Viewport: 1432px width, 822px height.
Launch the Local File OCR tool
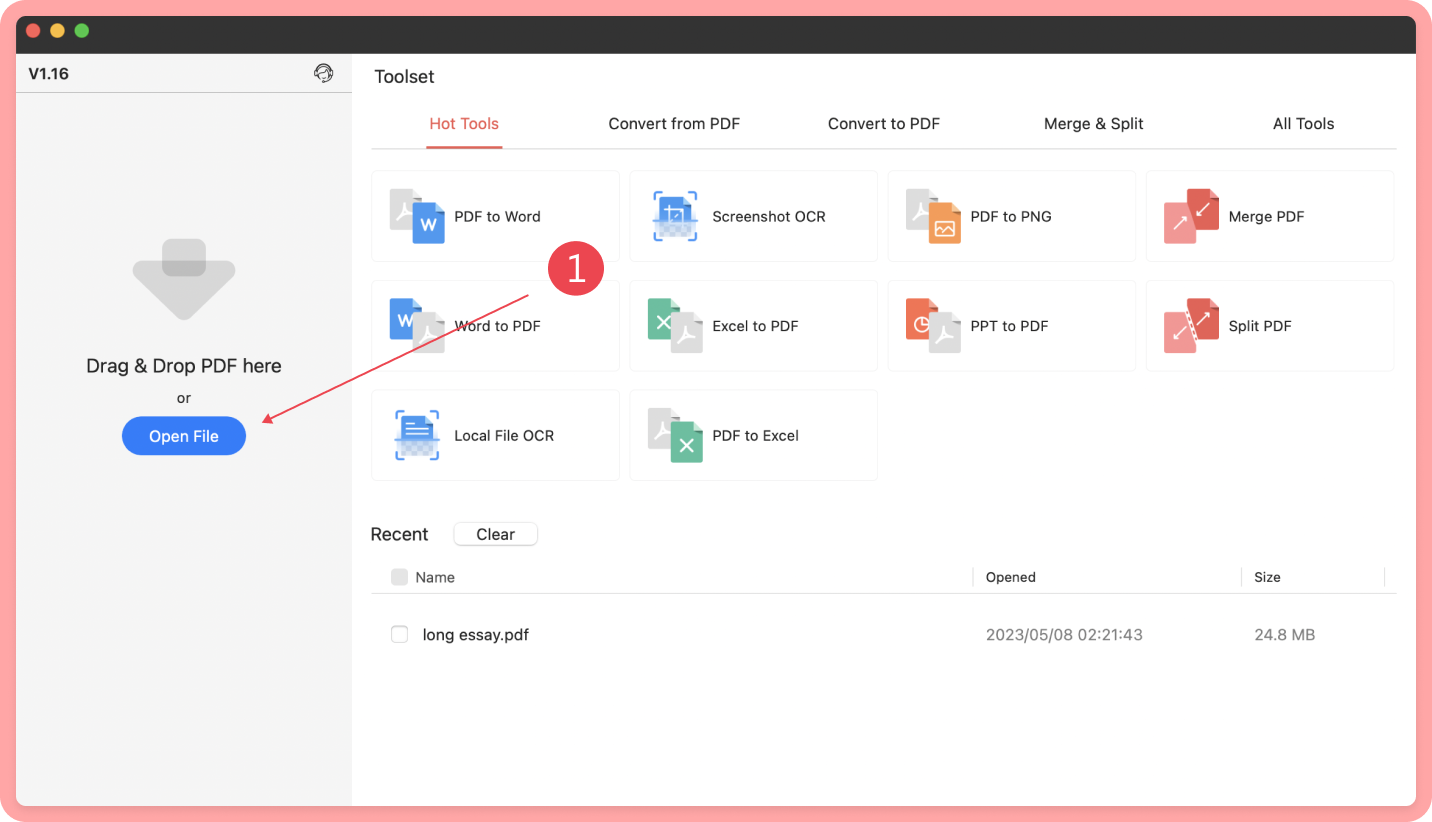point(495,435)
